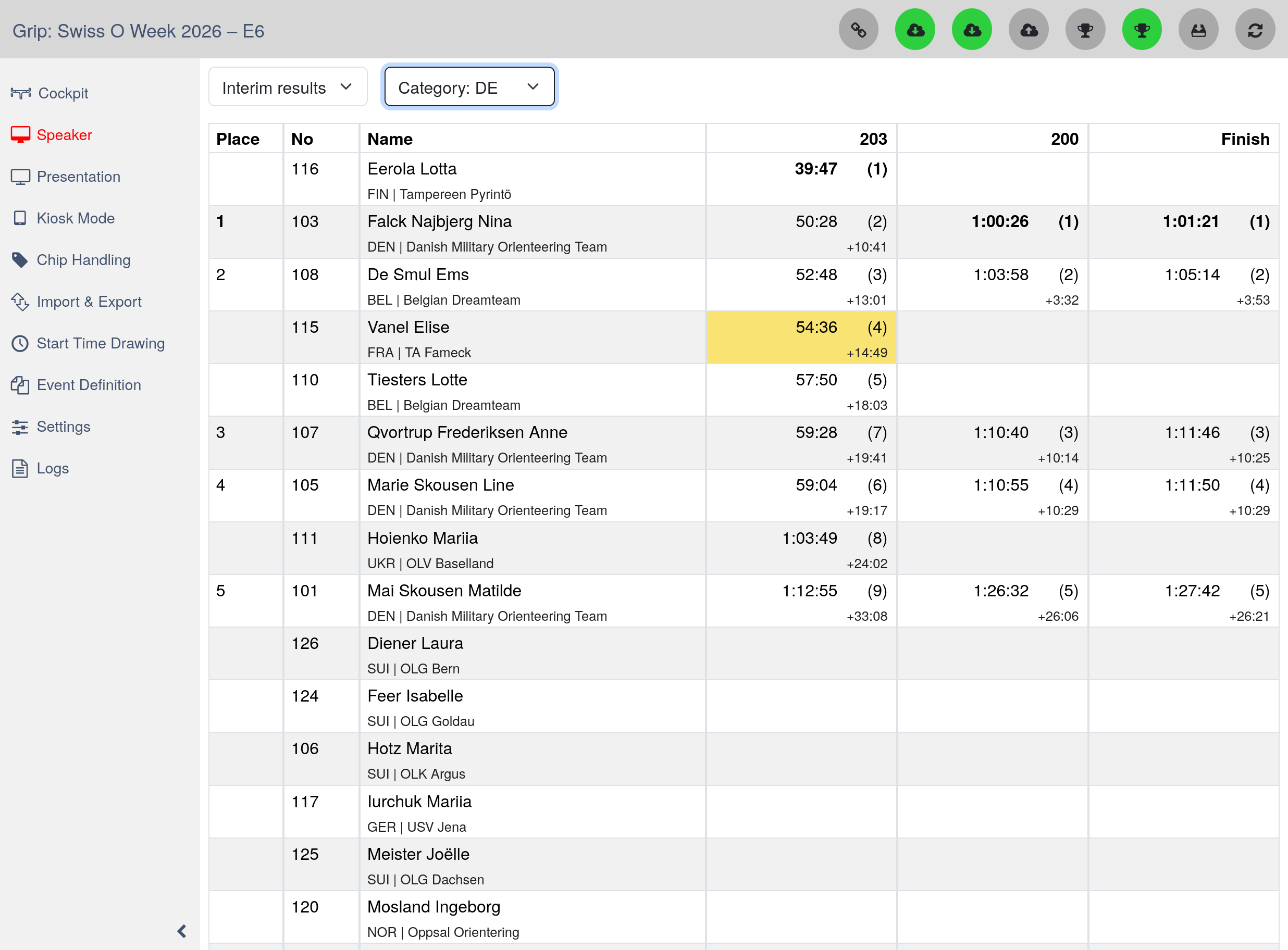
Task: Open the Category: DE dropdown
Action: [x=469, y=87]
